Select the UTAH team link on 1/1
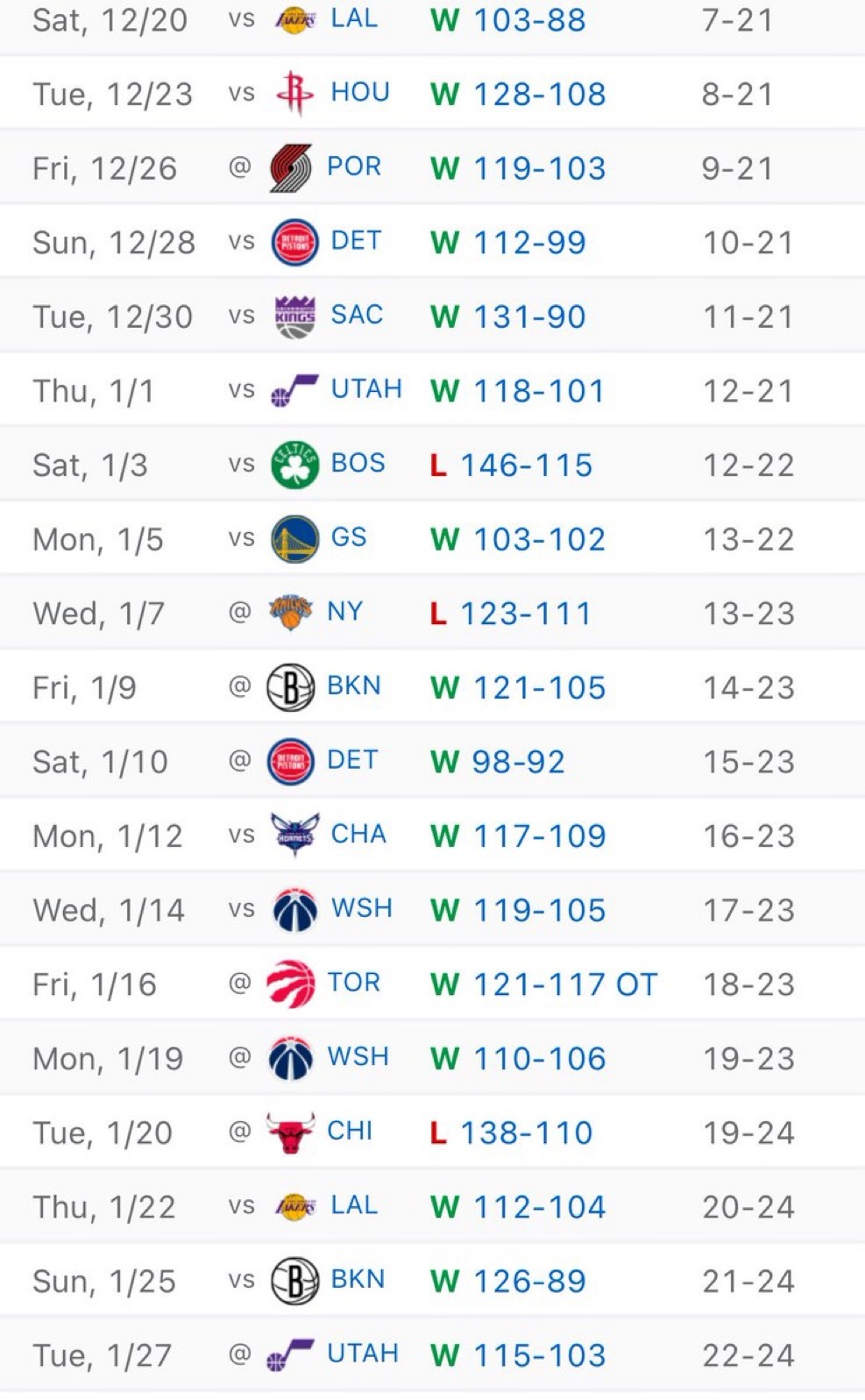 click(366, 388)
